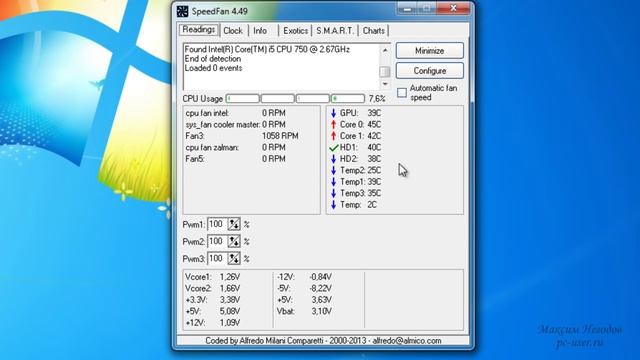The width and height of the screenshot is (640, 360).
Task: Click the Pwm2 spinner arrows
Action: coord(234,241)
